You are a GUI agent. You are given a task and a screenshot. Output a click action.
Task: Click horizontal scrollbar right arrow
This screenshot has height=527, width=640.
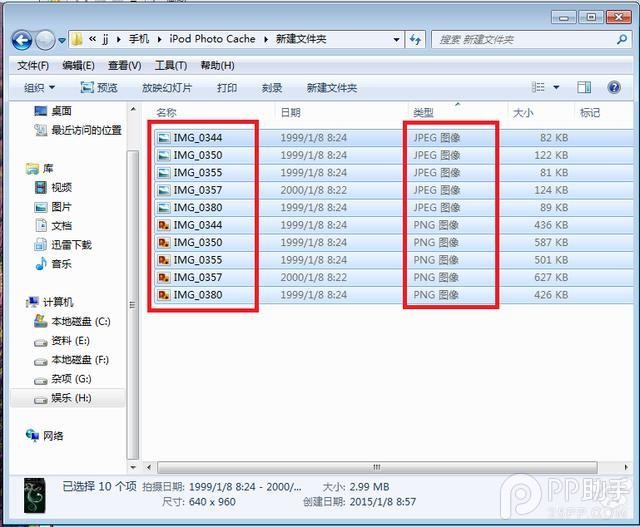coord(626,467)
